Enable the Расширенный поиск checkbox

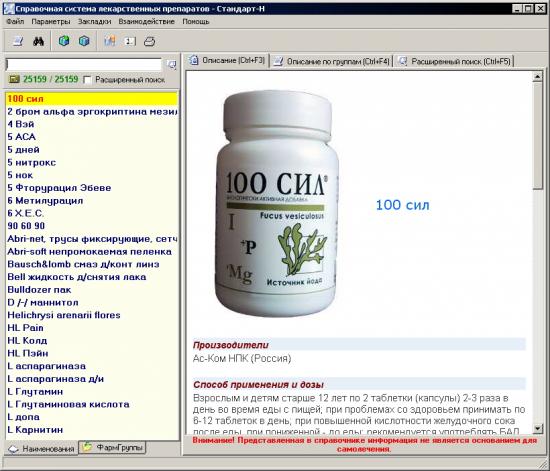pos(87,80)
